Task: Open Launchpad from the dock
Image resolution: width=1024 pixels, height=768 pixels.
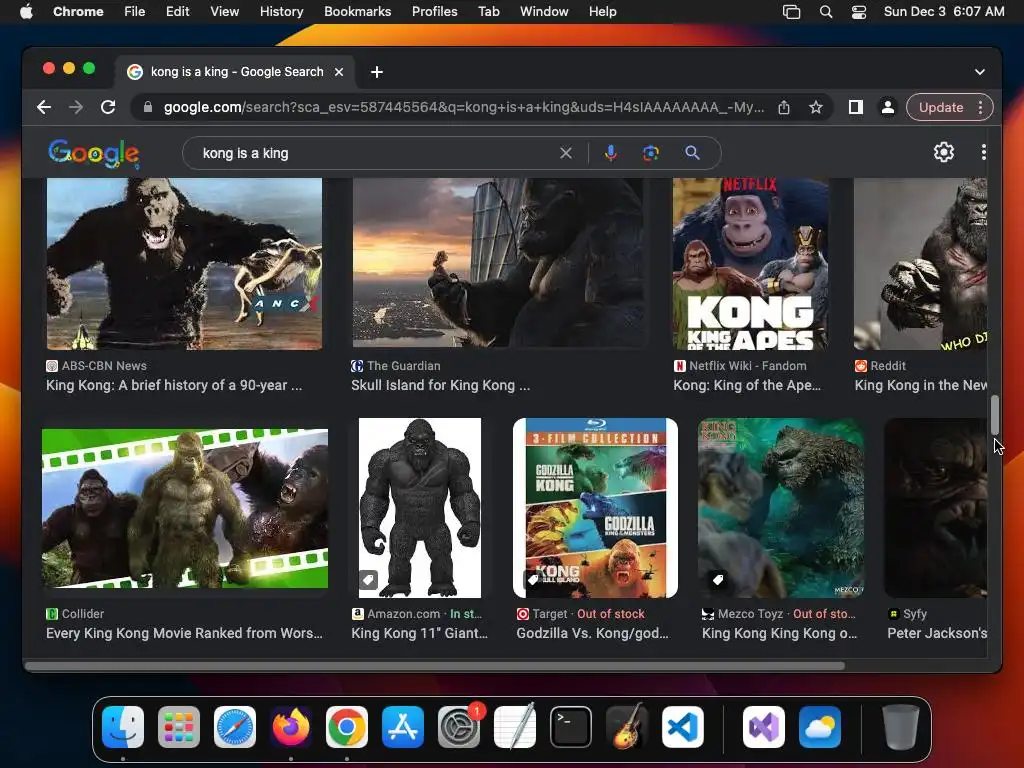Action: point(179,727)
